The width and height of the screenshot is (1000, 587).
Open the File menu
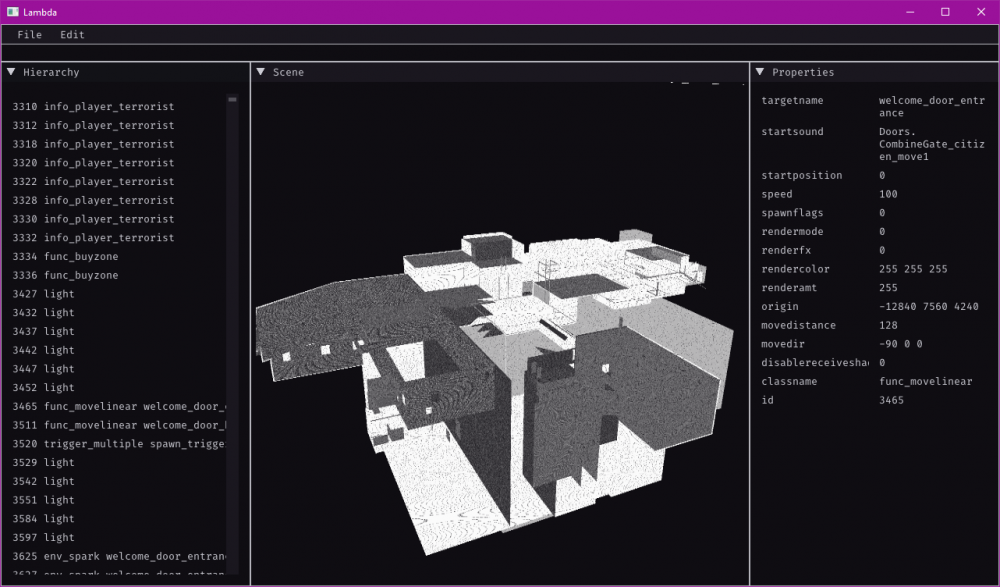point(29,35)
